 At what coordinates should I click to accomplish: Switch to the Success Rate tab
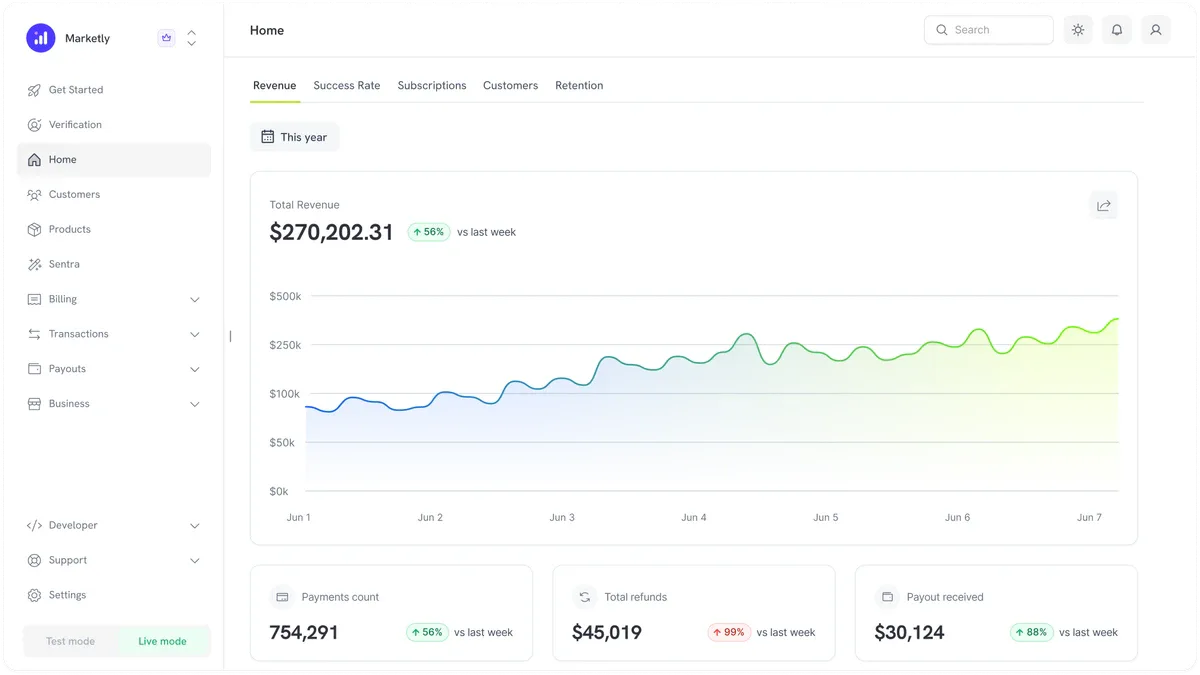point(347,86)
